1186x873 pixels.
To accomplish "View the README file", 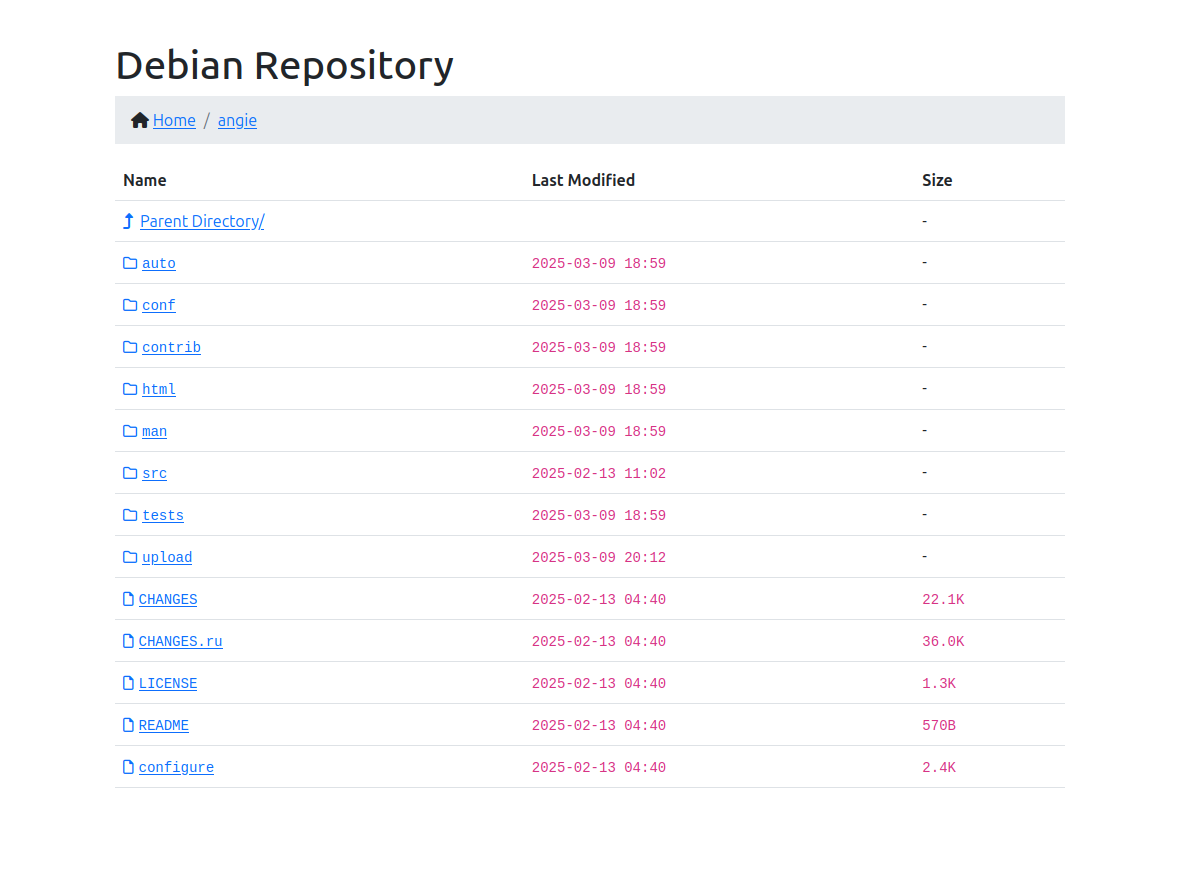I will pyautogui.click(x=164, y=726).
